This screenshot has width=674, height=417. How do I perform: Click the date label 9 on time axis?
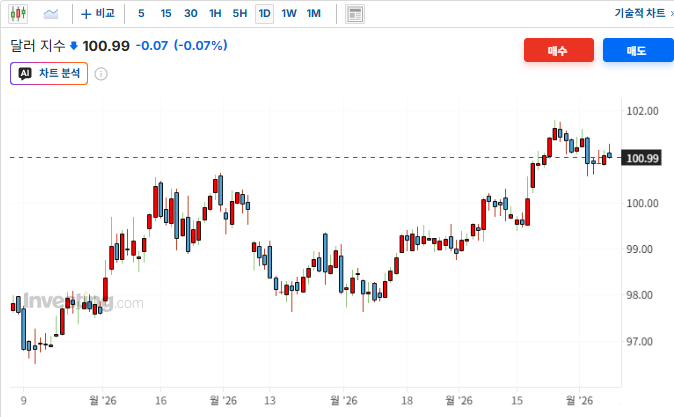pos(24,401)
